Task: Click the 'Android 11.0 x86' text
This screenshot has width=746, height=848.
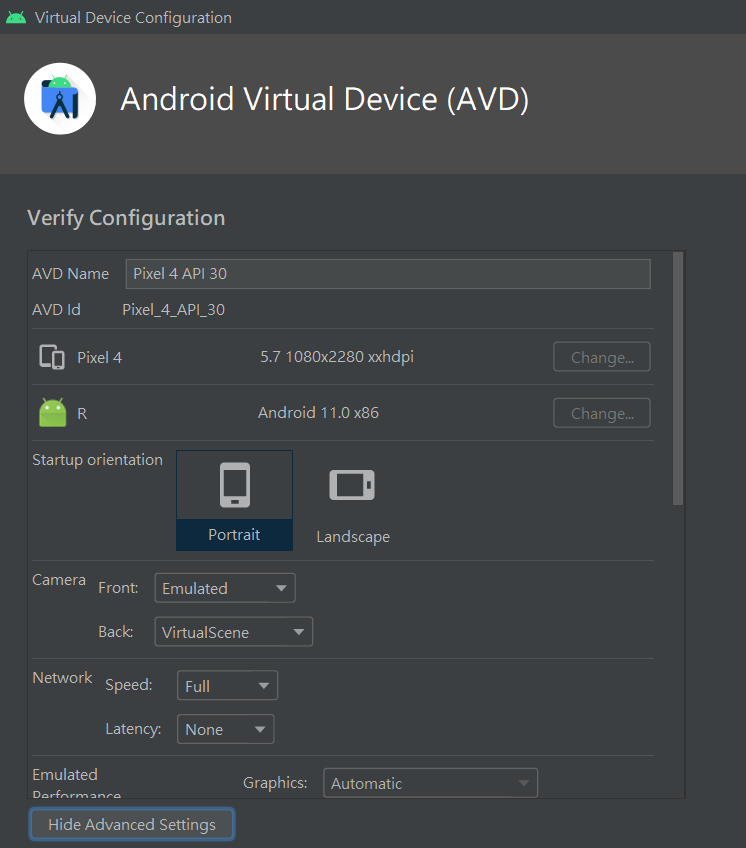Action: tap(318, 413)
